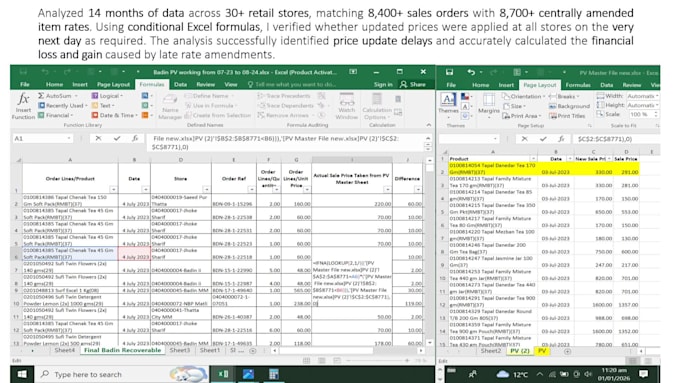Viewport: 680px width, 383px height.
Task: Open Order Ref column filter dropdown
Action: tap(252, 190)
